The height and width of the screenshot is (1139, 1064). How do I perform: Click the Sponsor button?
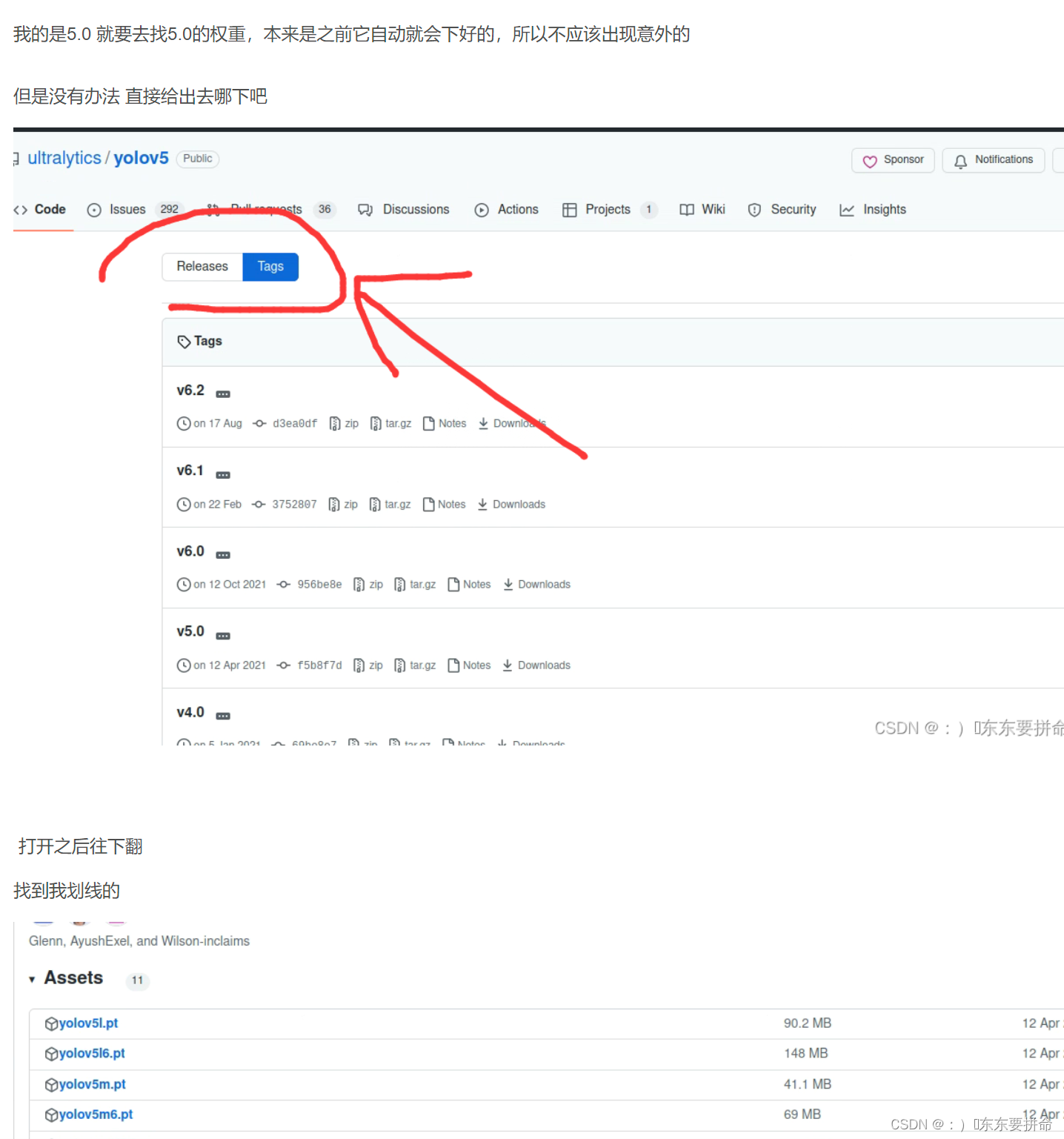coord(893,160)
